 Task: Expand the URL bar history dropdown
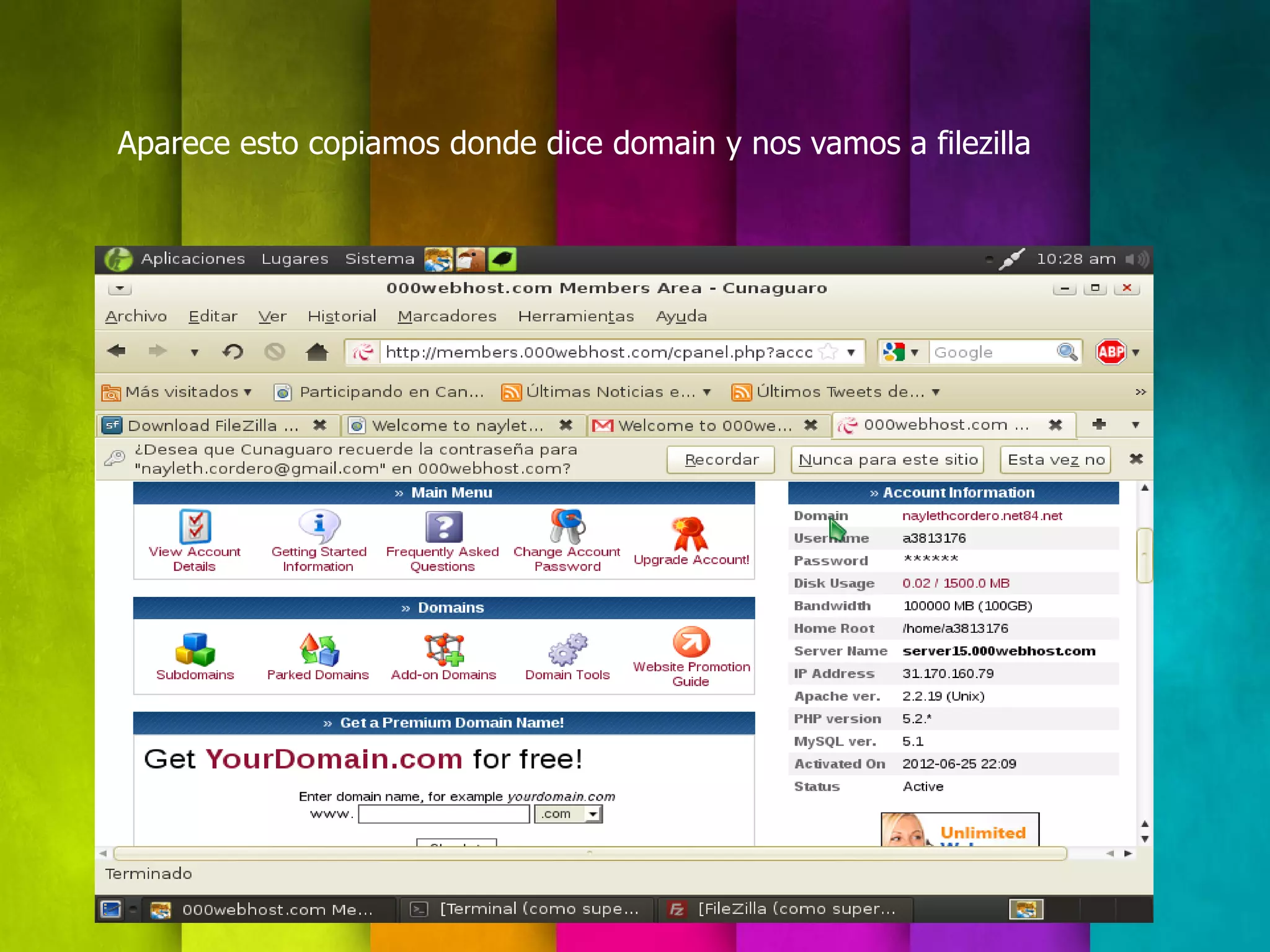click(x=851, y=352)
